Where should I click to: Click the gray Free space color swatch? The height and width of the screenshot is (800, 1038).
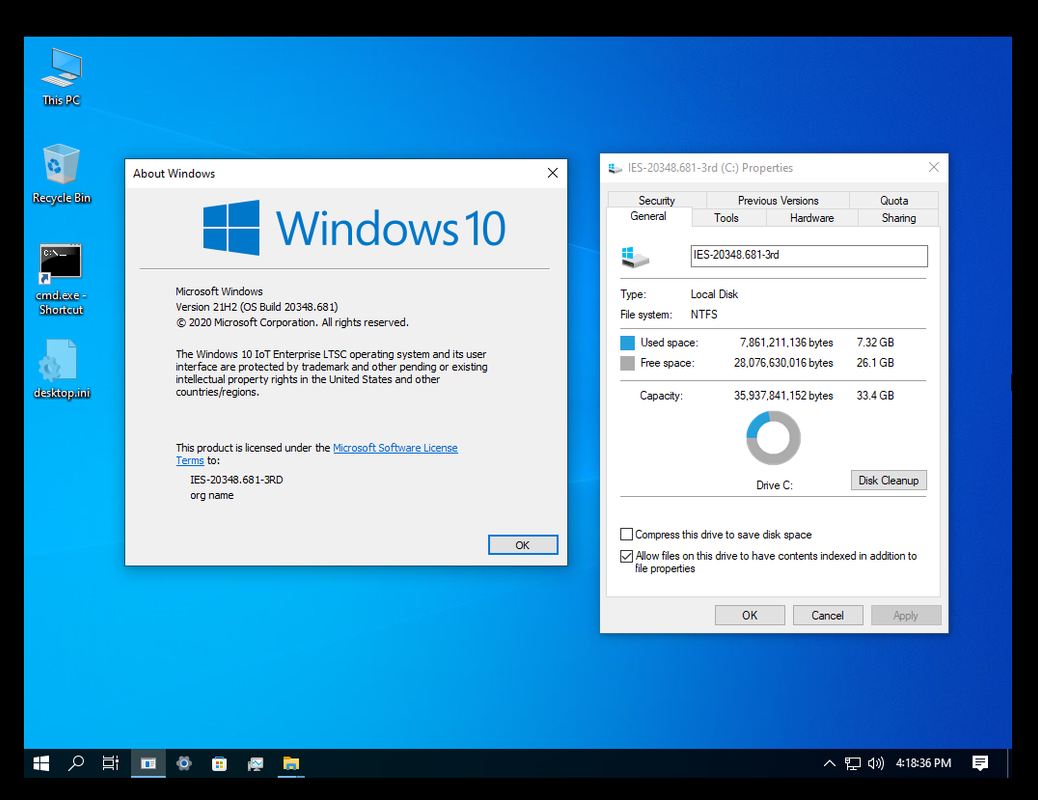(x=627, y=363)
